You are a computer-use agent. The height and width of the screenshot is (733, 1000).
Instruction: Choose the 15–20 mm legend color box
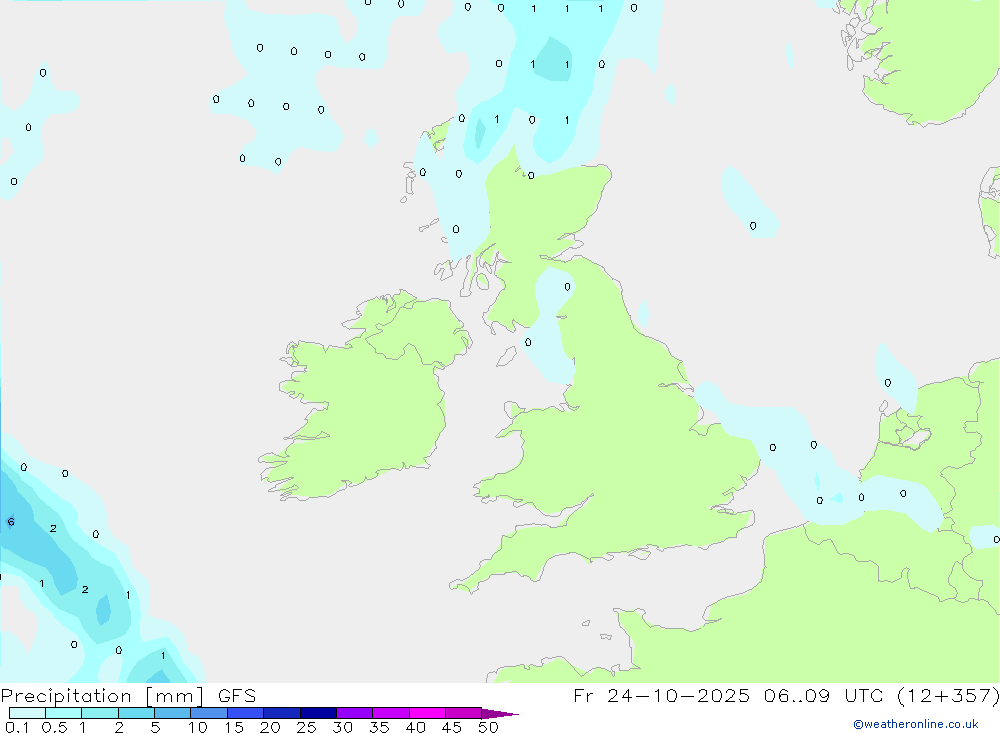point(245,713)
